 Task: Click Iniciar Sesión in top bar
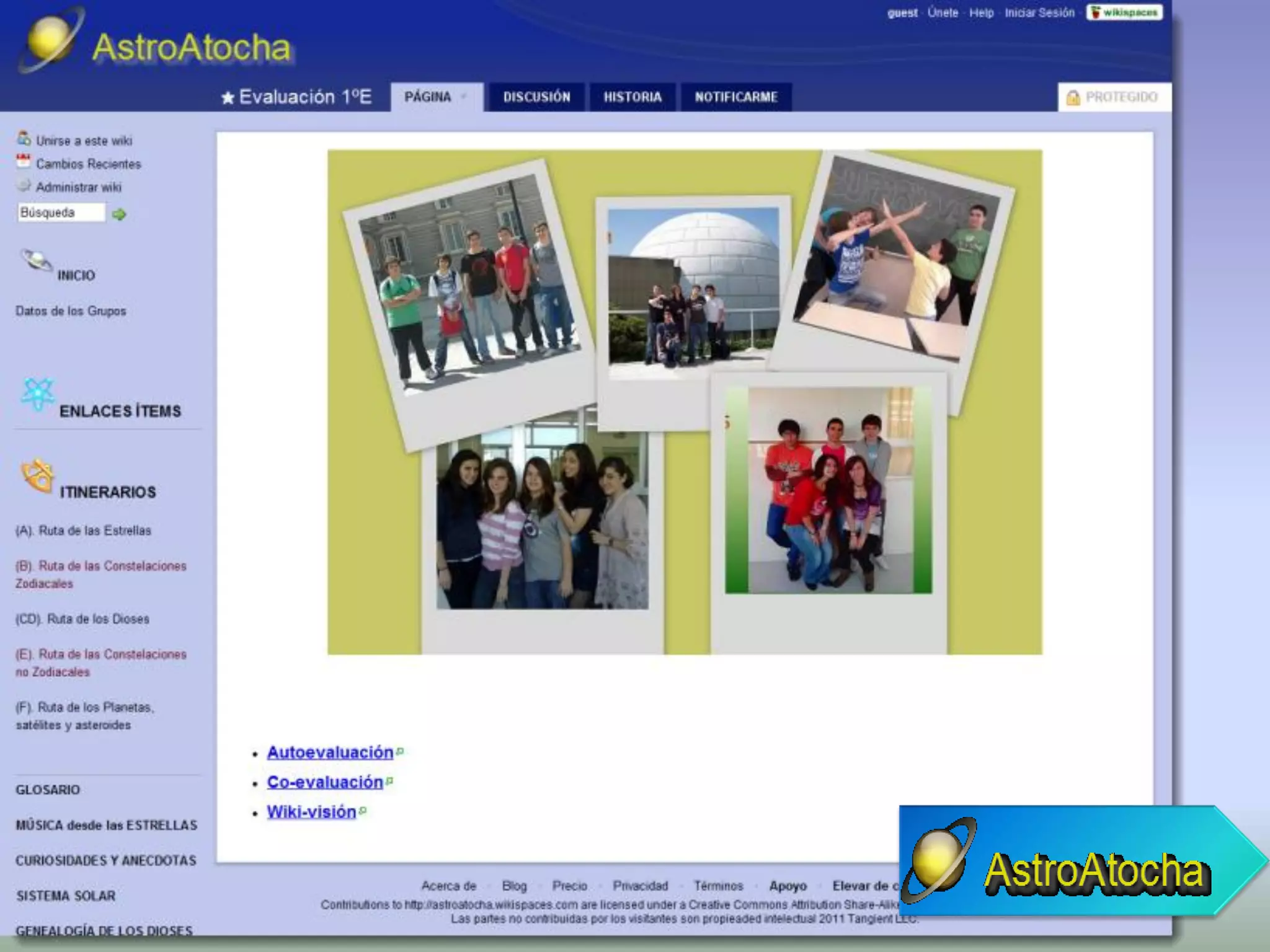1039,12
